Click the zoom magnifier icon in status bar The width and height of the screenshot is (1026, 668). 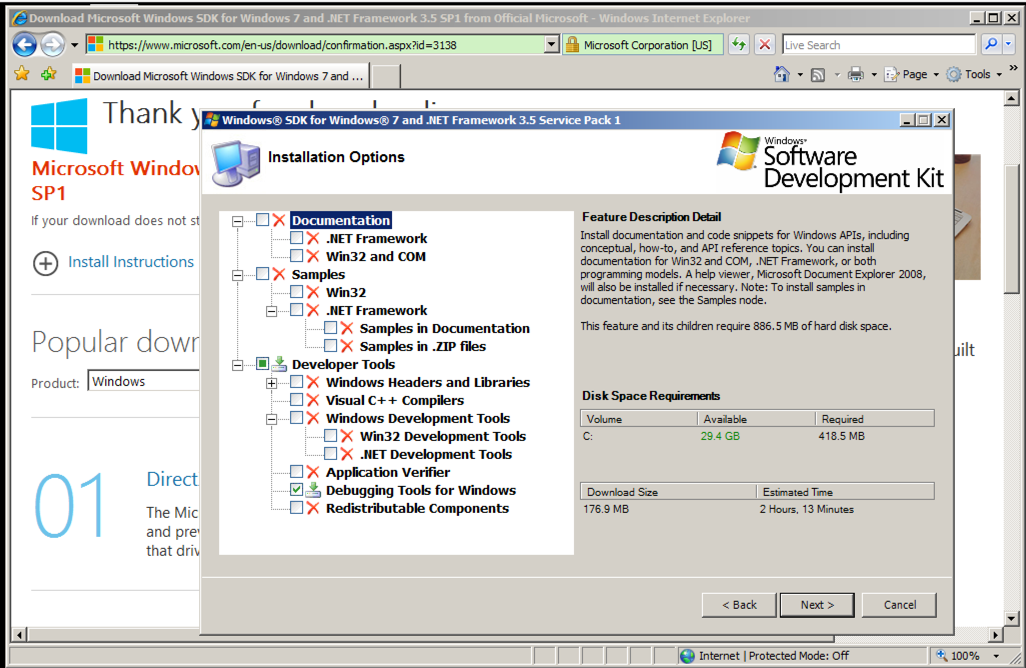coord(942,655)
